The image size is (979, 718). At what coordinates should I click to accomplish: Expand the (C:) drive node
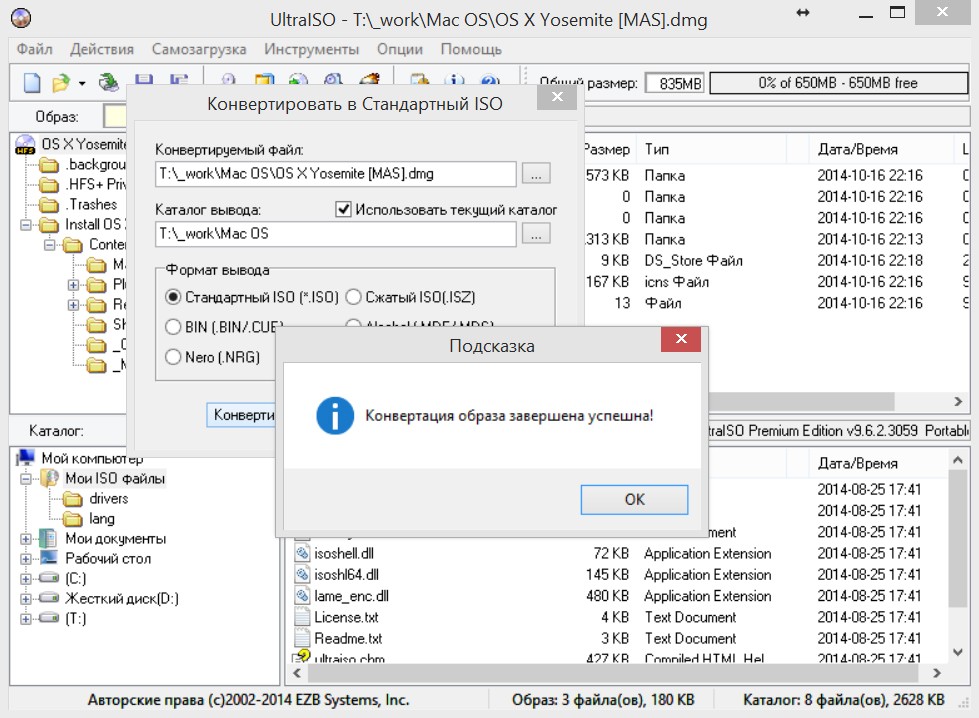pos(26,579)
